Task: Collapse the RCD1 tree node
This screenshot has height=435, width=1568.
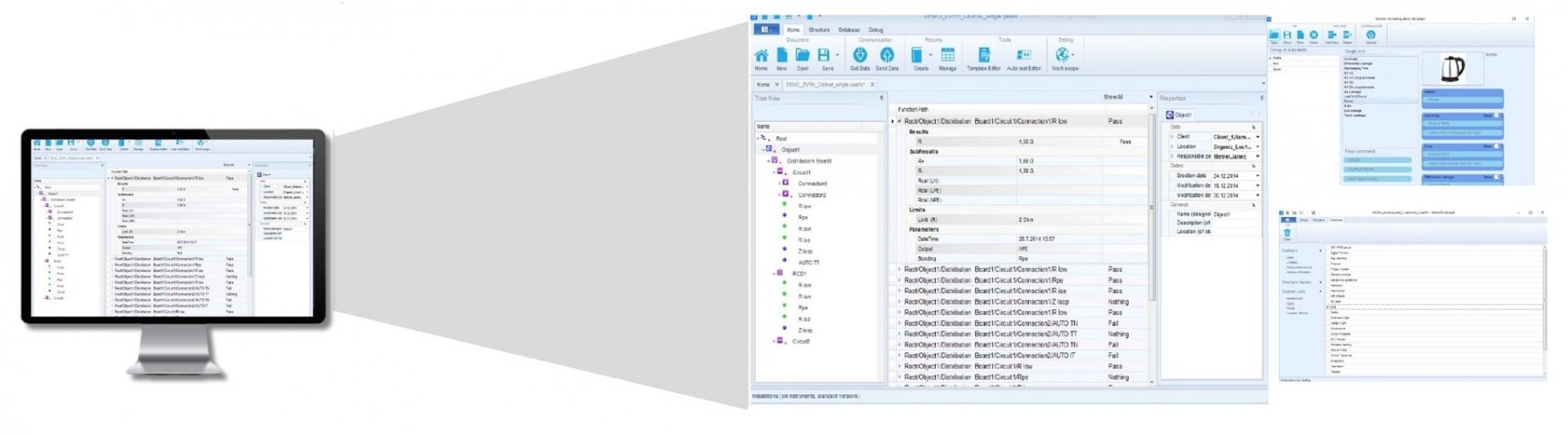Action: (774, 273)
